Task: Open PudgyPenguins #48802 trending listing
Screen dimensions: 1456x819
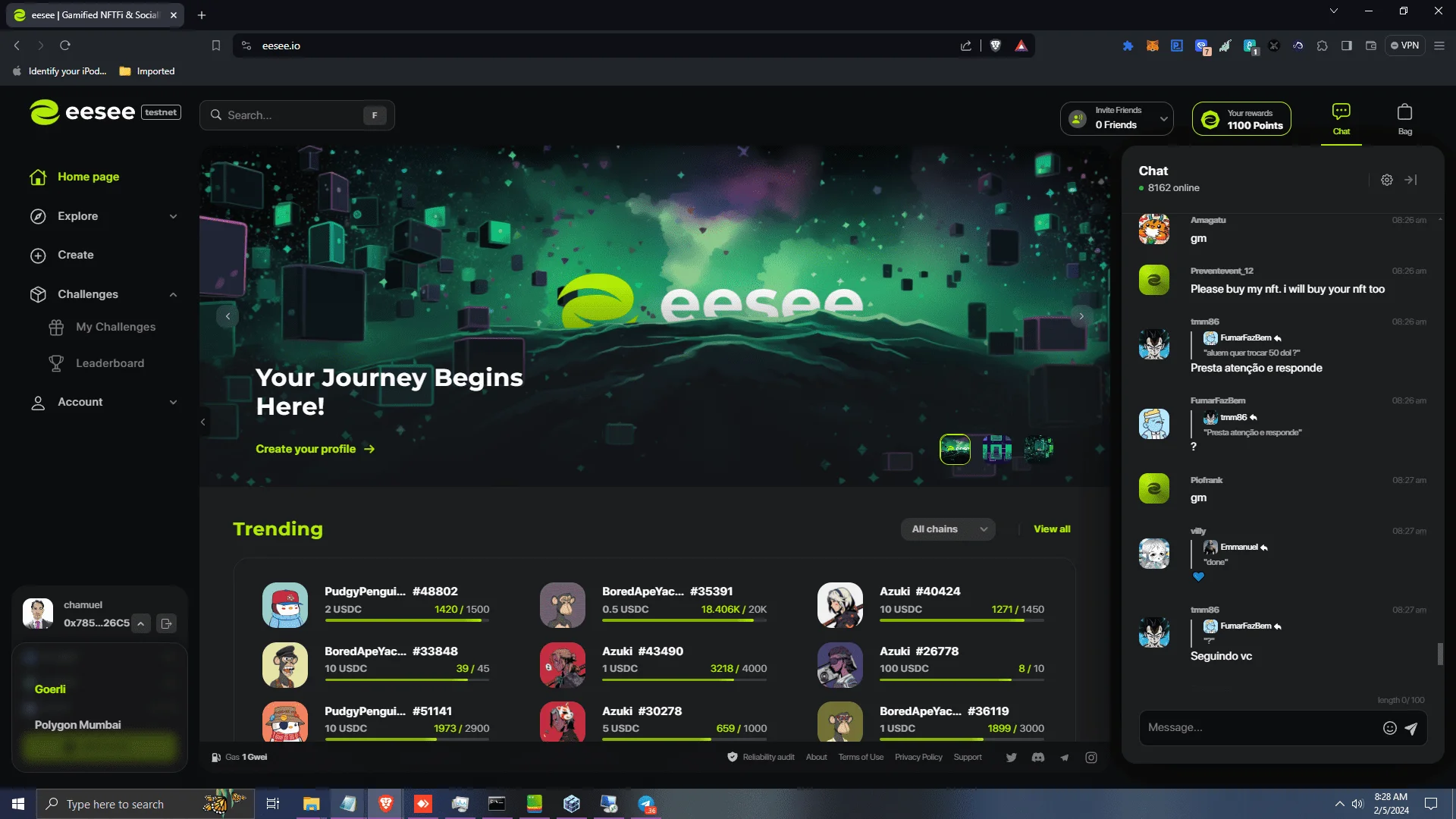Action: tap(376, 604)
